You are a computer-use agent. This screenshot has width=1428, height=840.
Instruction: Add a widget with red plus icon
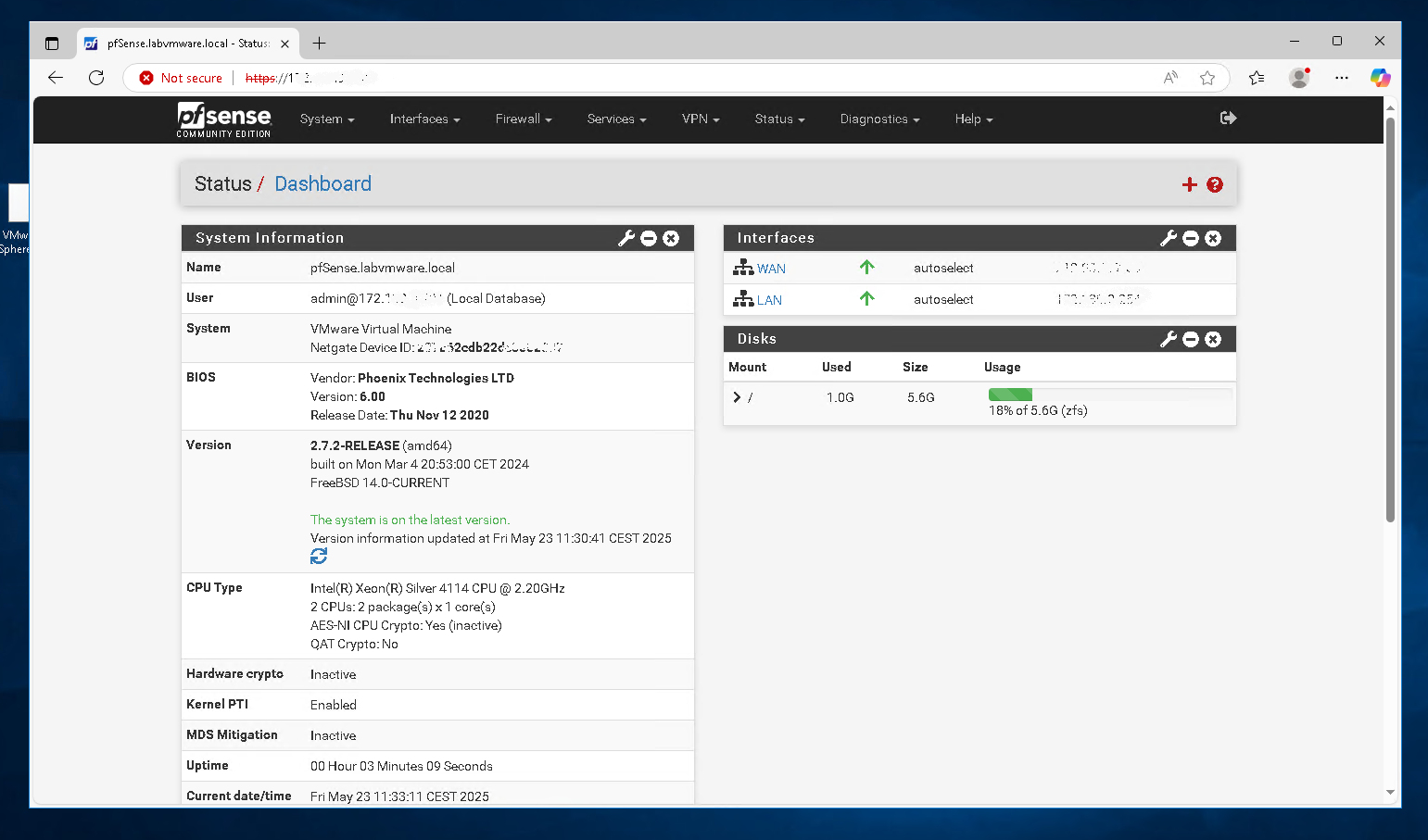click(1190, 184)
